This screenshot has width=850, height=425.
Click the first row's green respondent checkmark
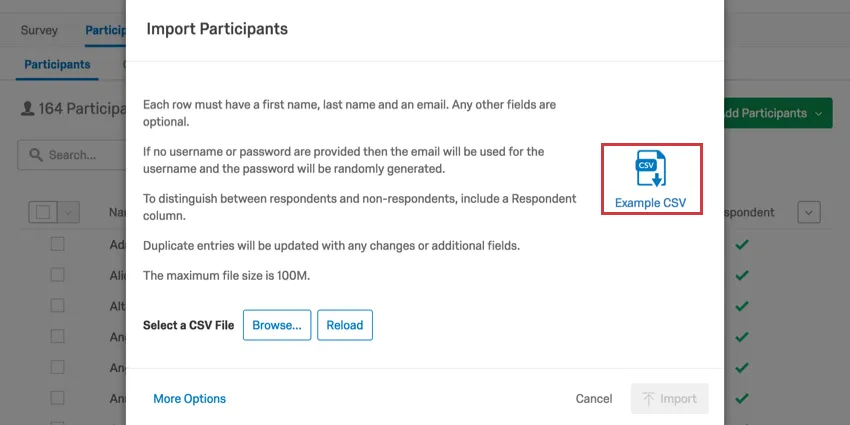[741, 244]
